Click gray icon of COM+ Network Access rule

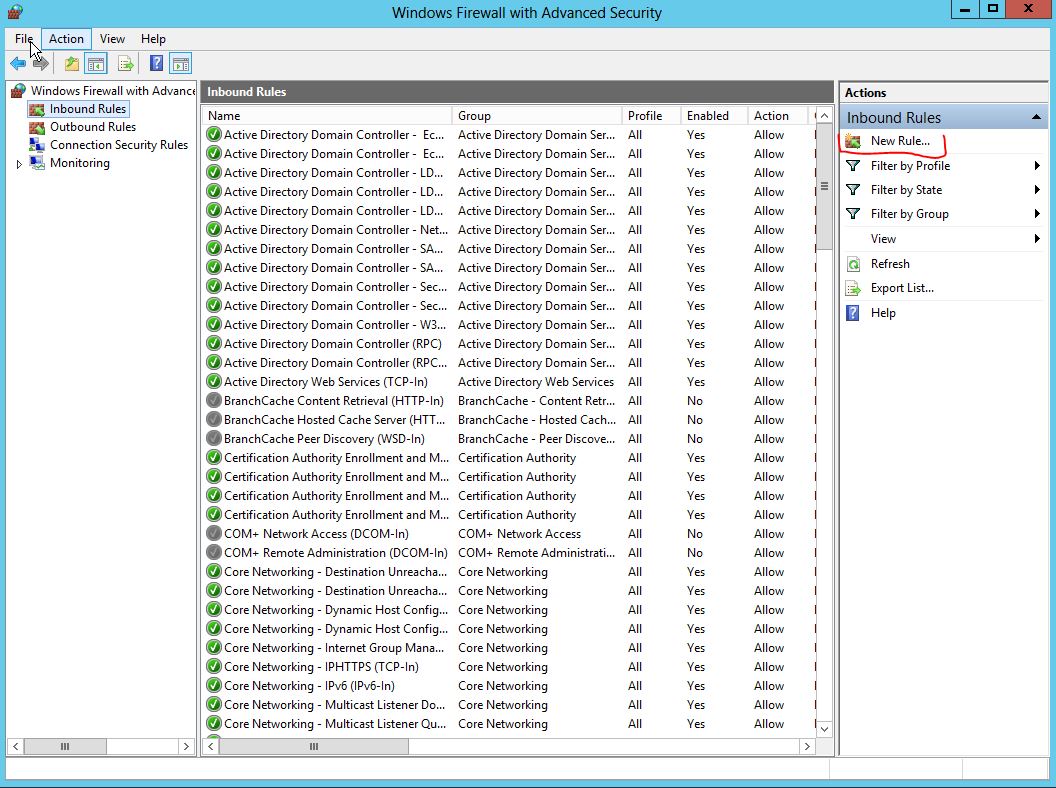213,534
